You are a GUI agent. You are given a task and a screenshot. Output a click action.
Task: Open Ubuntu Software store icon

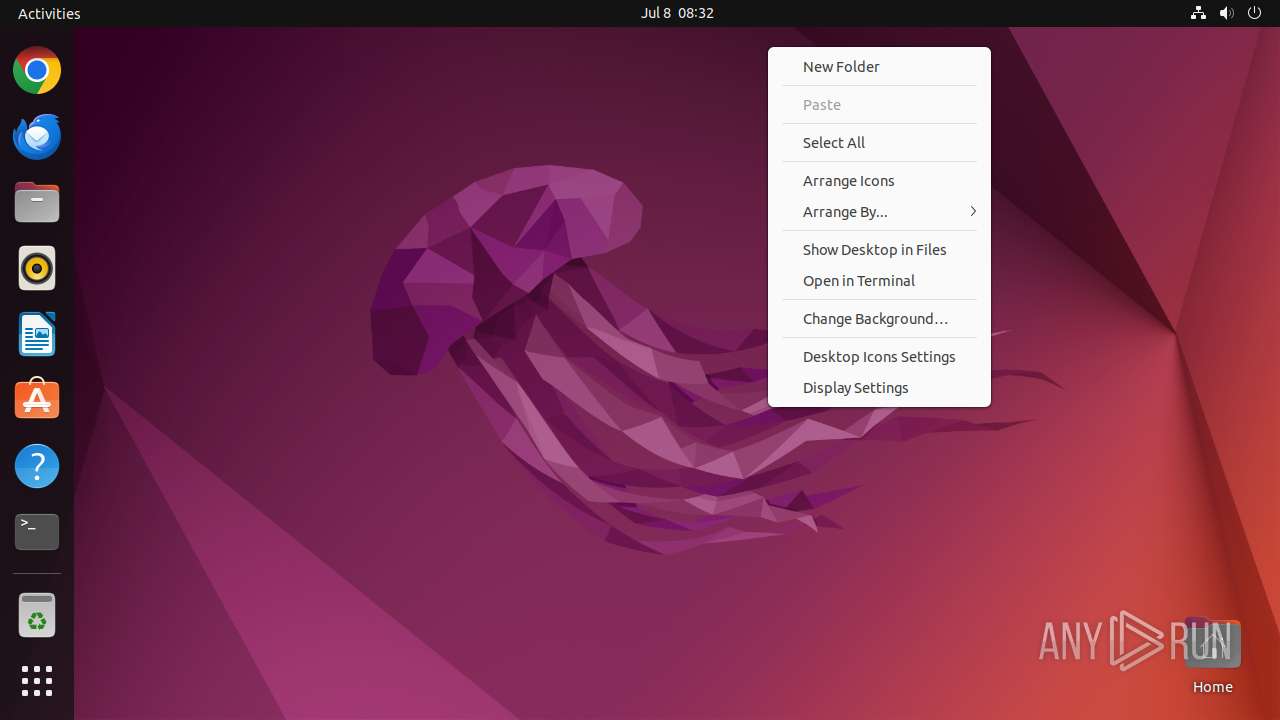pyautogui.click(x=37, y=400)
